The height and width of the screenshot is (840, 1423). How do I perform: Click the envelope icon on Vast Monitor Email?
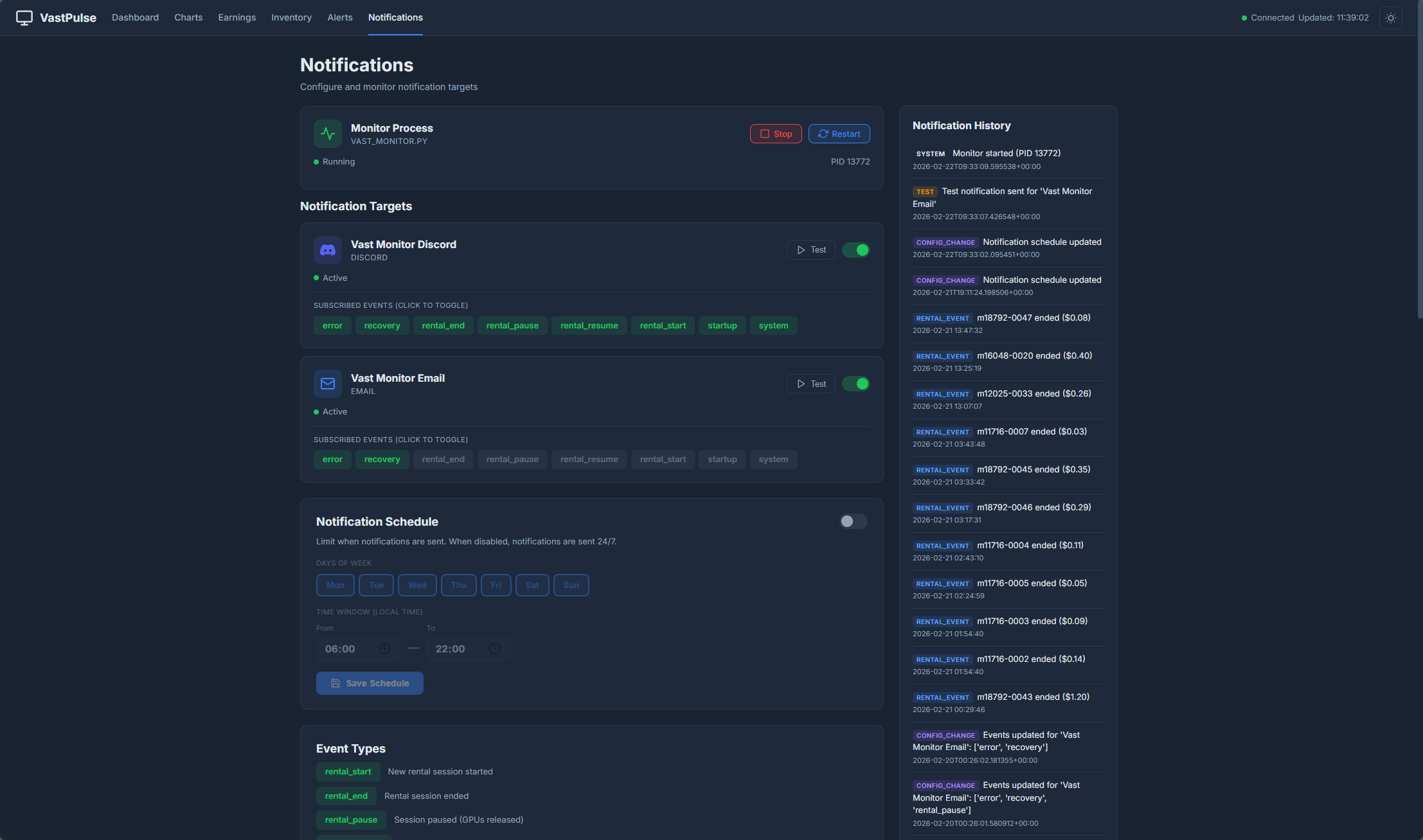pos(328,384)
